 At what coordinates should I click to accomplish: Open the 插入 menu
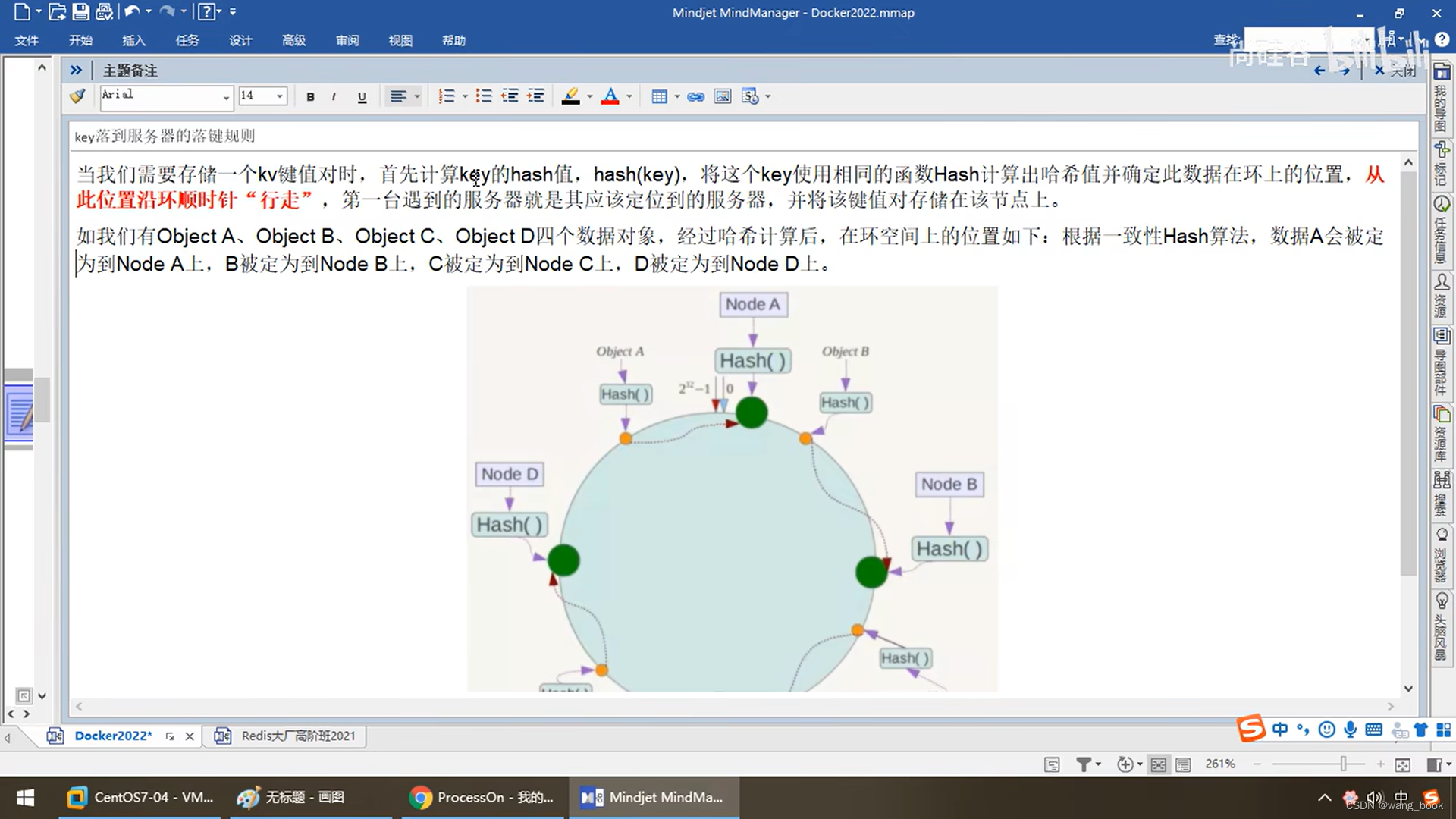click(x=133, y=40)
